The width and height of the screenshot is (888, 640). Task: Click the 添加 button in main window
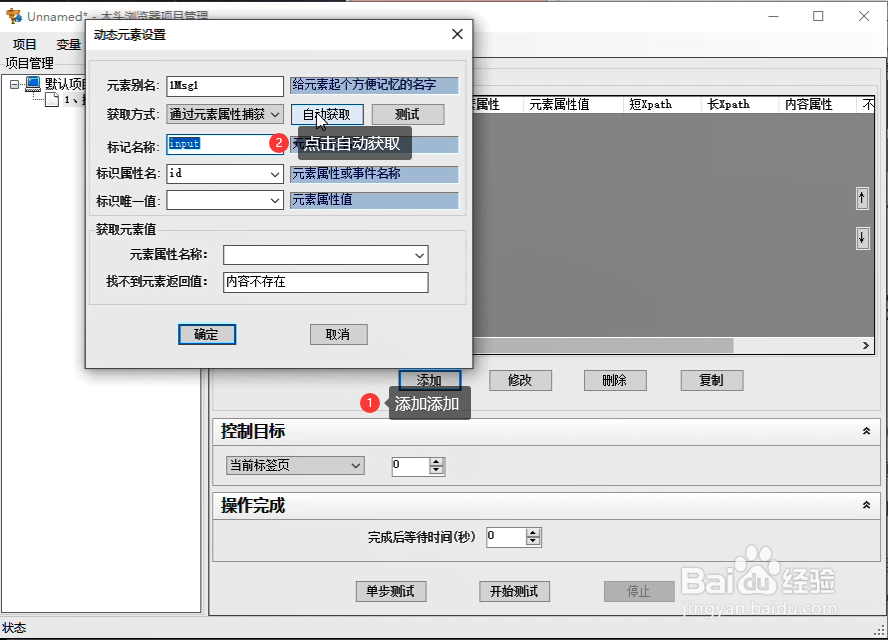pos(430,380)
